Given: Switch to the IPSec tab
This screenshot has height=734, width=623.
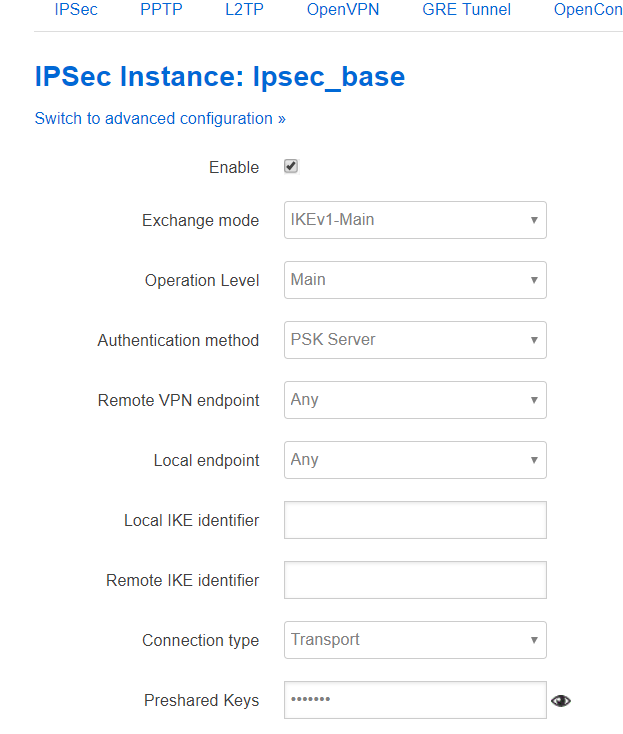Looking at the screenshot, I should click(x=76, y=10).
